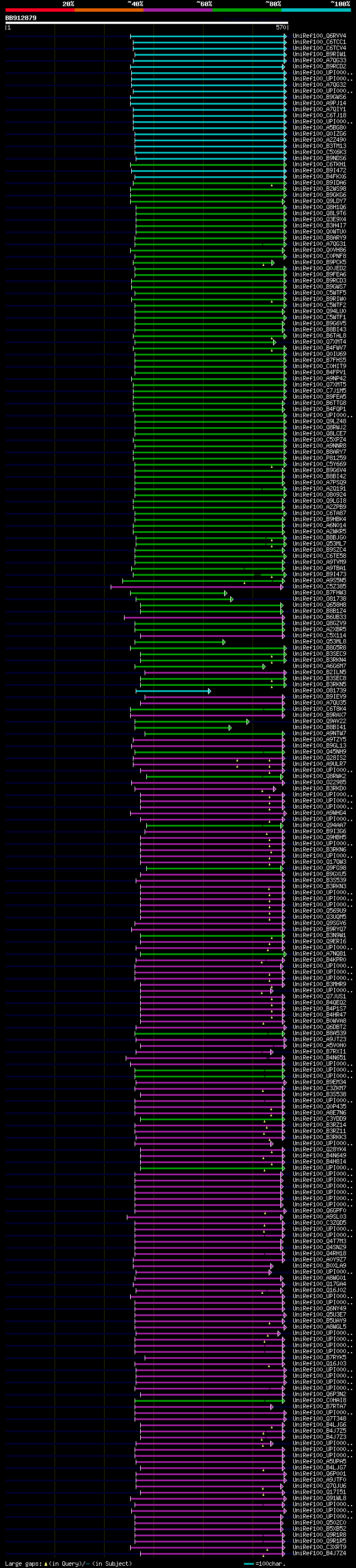Select hit label UniRef100_A6G6M7
The height and width of the screenshot is (1568, 356).
[319, 666]
